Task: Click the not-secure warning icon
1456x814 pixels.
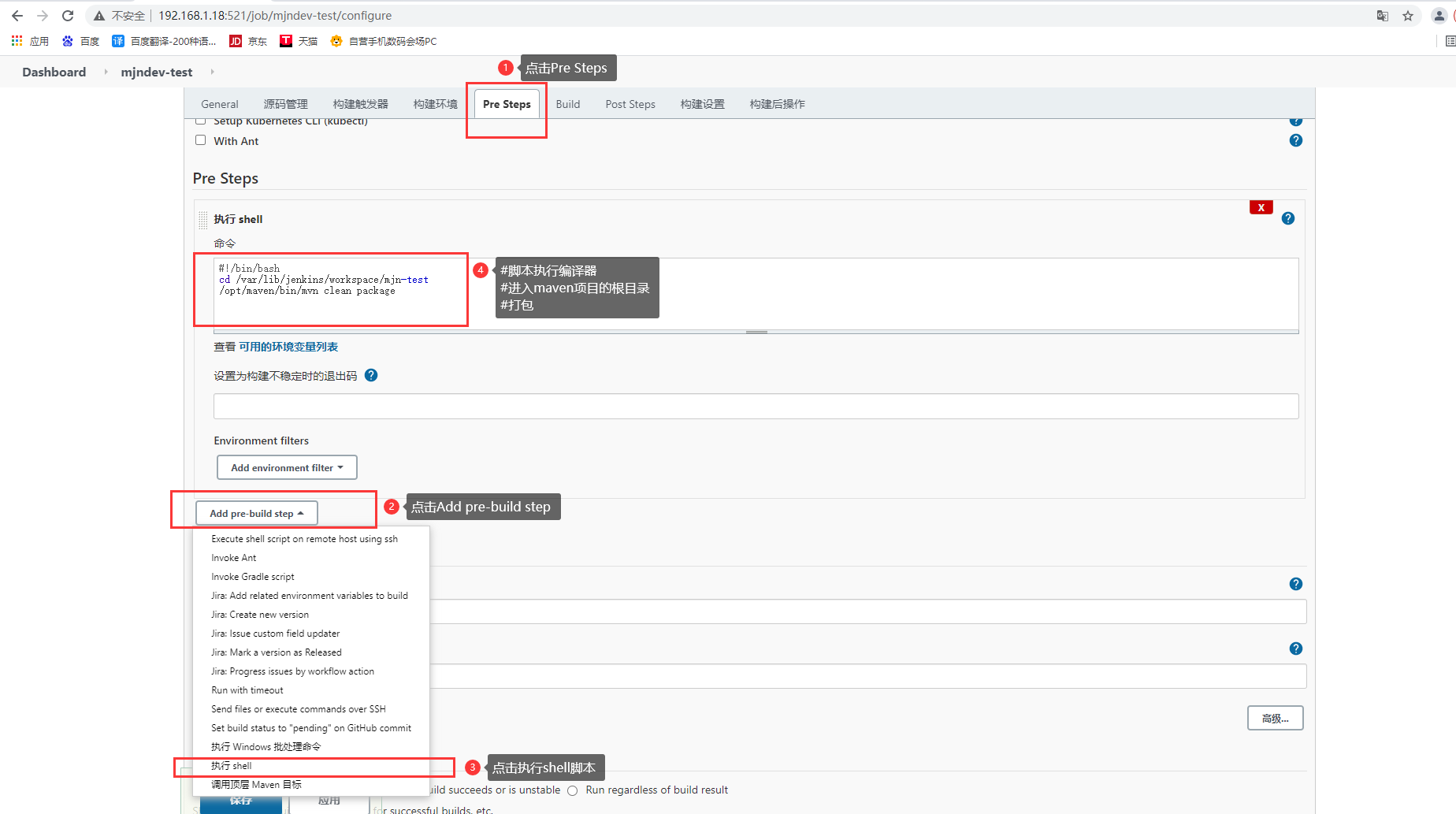Action: click(99, 16)
